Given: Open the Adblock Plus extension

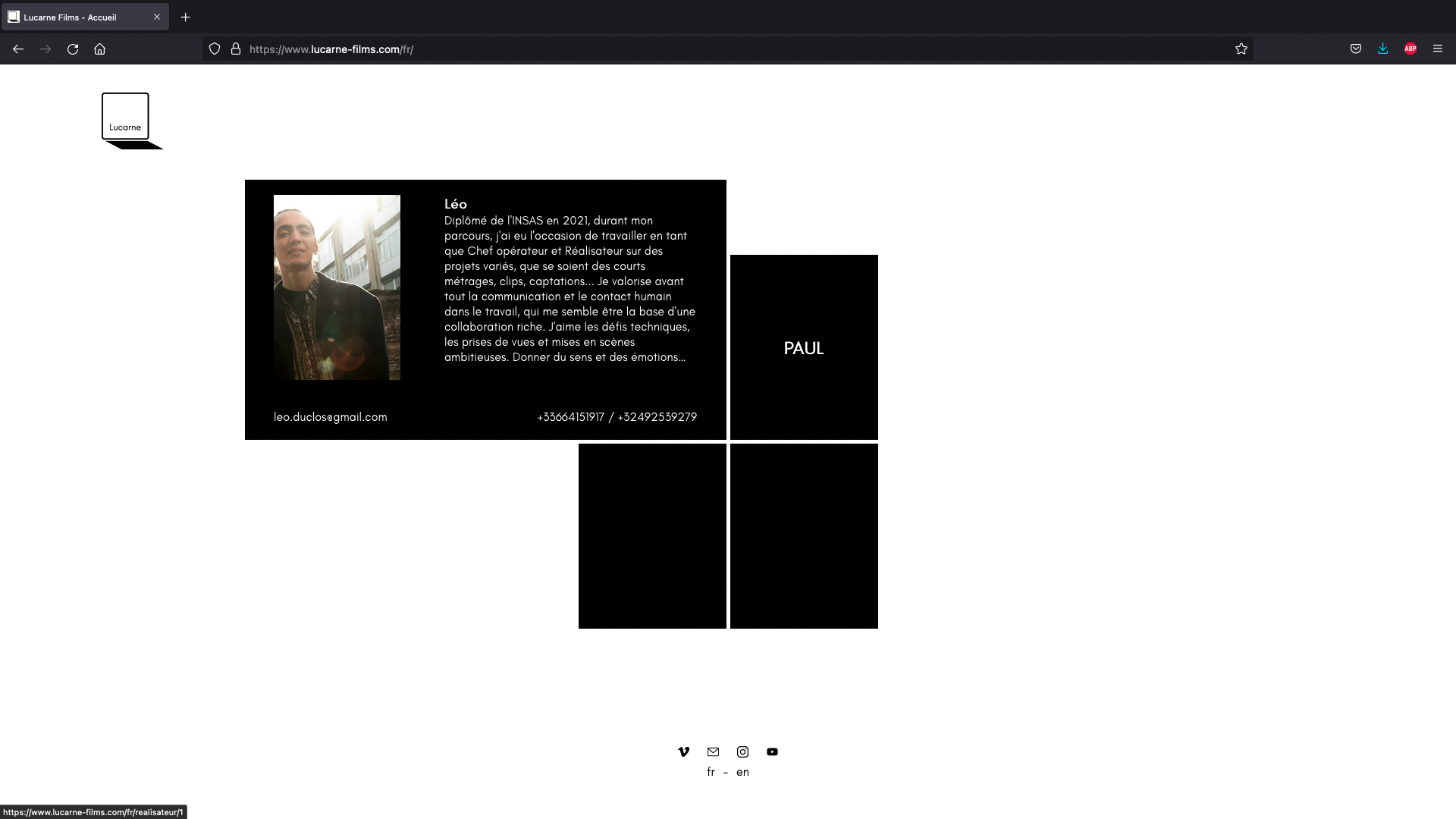Looking at the screenshot, I should (1410, 49).
